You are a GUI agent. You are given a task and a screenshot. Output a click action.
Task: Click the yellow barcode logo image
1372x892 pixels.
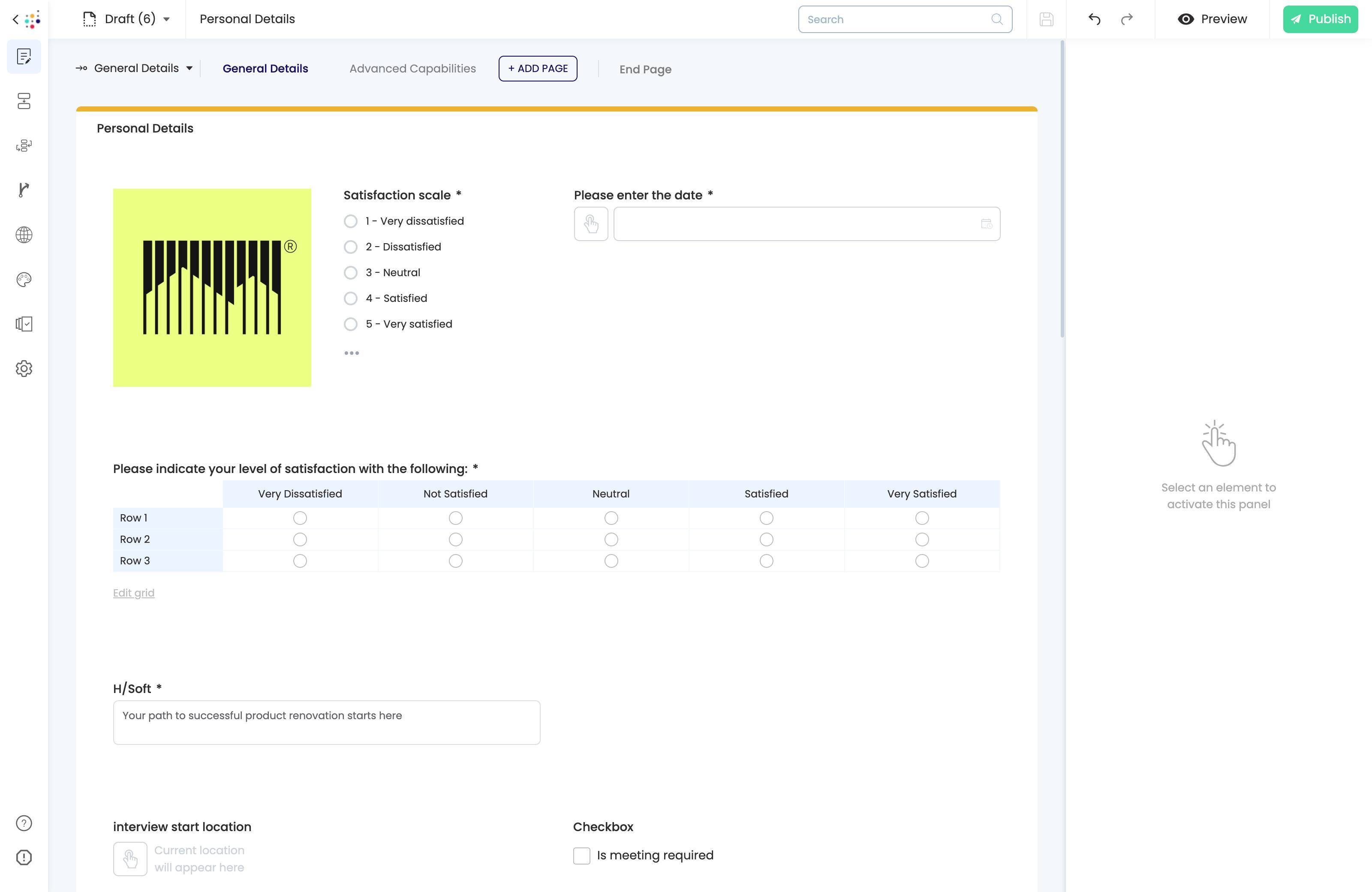tap(212, 288)
